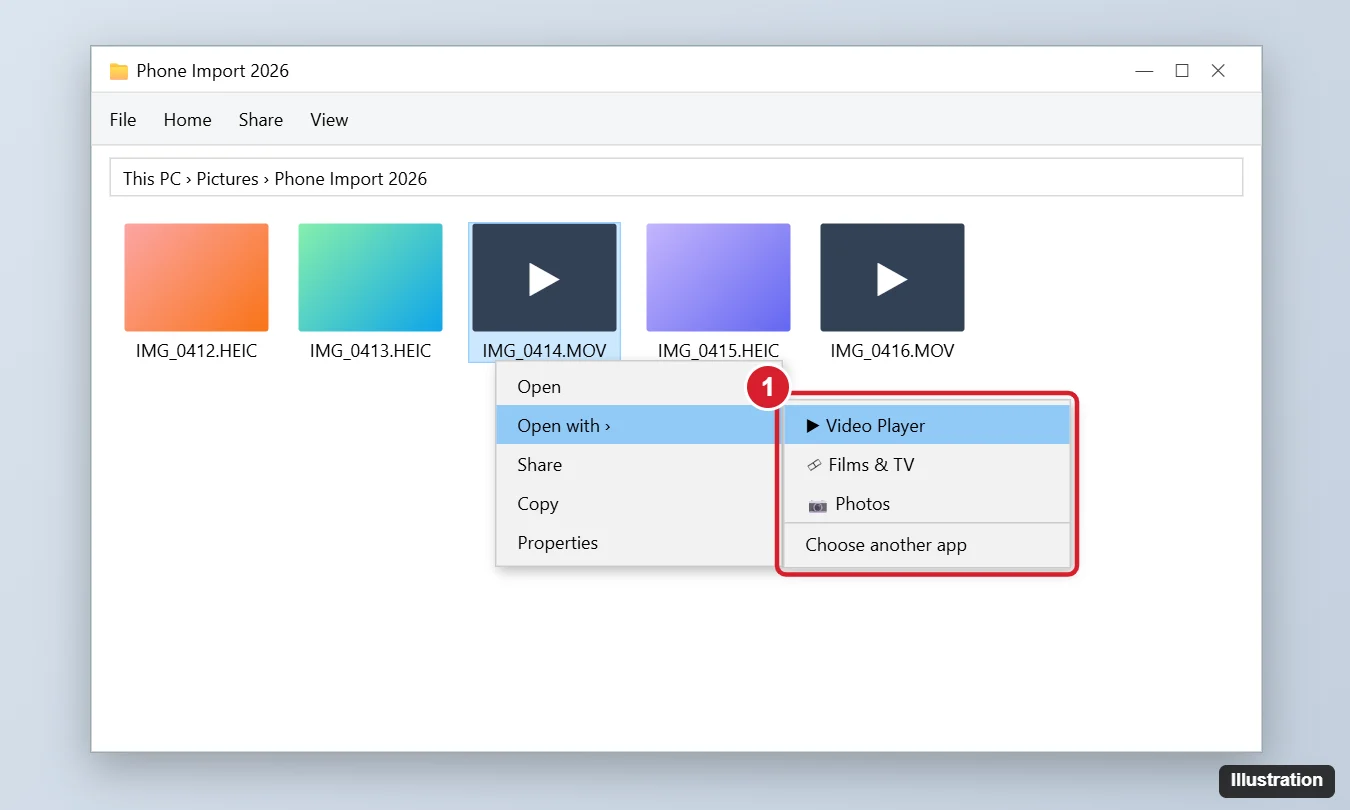Viewport: 1350px width, 810px height.
Task: Click Choose another app
Action: 927,546
